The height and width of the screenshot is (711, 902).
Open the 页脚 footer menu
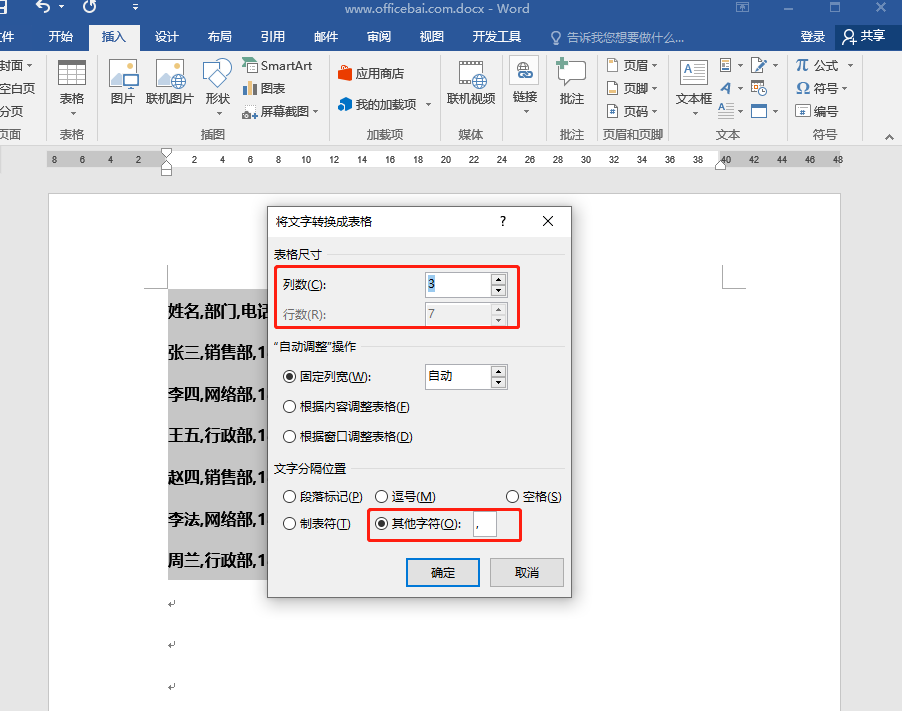click(632, 89)
